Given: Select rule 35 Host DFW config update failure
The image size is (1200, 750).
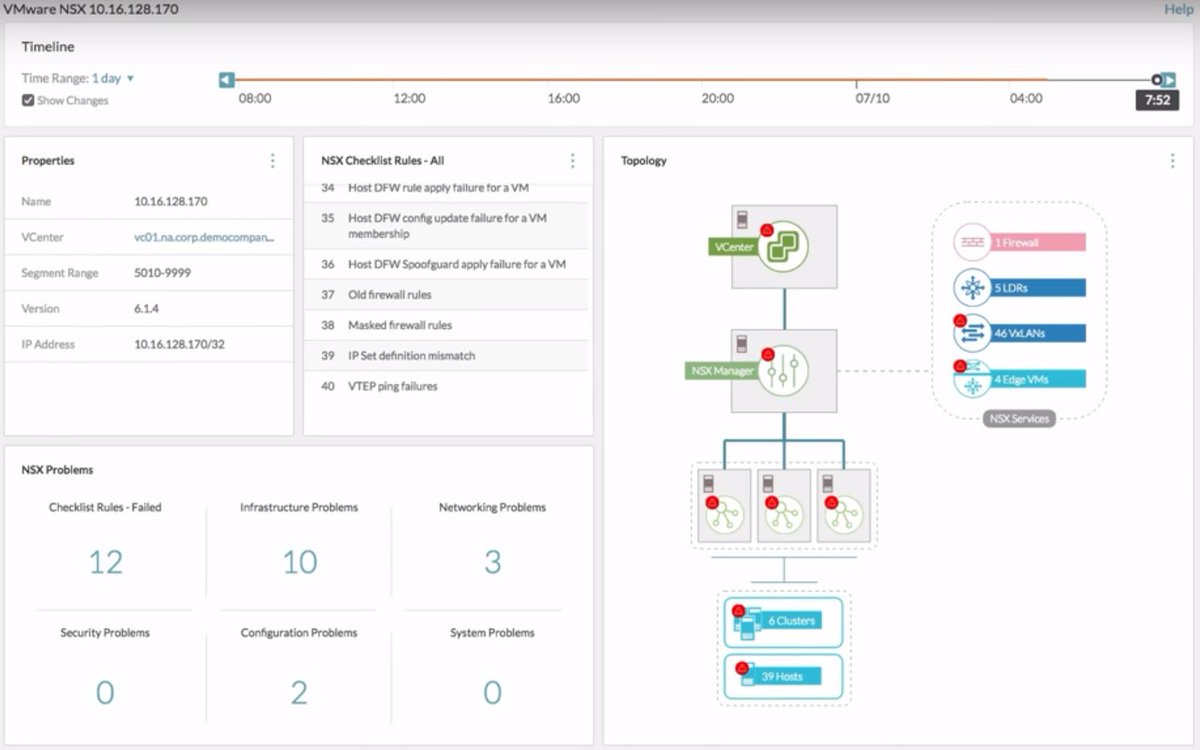Looking at the screenshot, I should 448,226.
